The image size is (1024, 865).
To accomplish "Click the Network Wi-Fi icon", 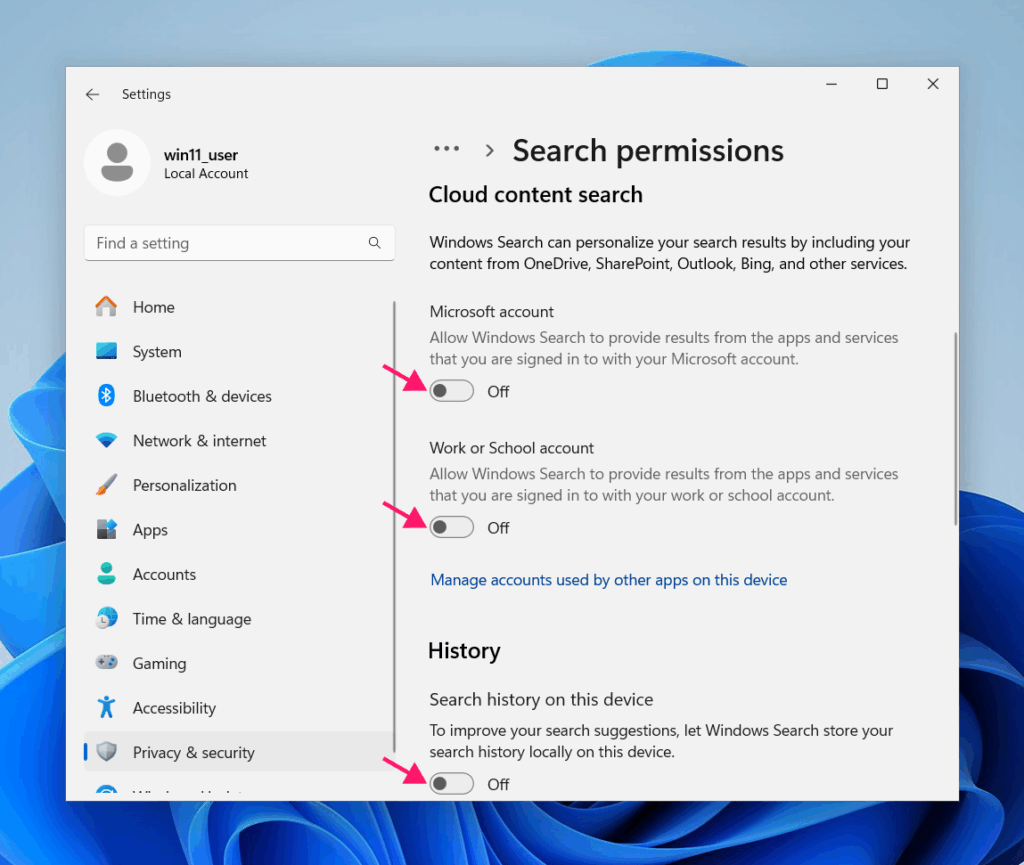I will point(106,441).
